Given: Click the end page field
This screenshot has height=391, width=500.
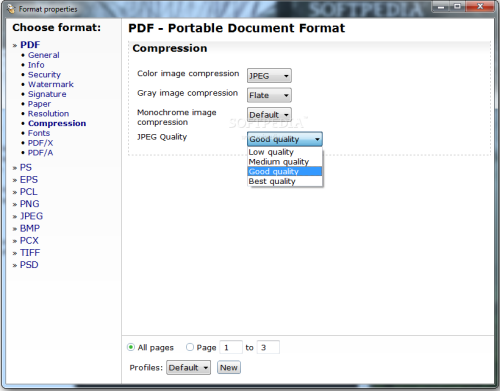Looking at the screenshot, I should tap(268, 347).
